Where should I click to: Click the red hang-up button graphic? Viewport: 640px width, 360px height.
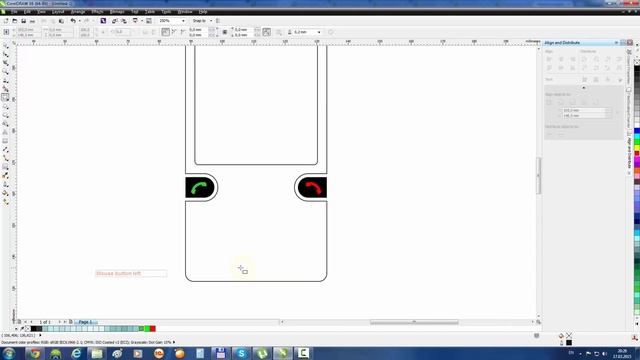pos(312,187)
